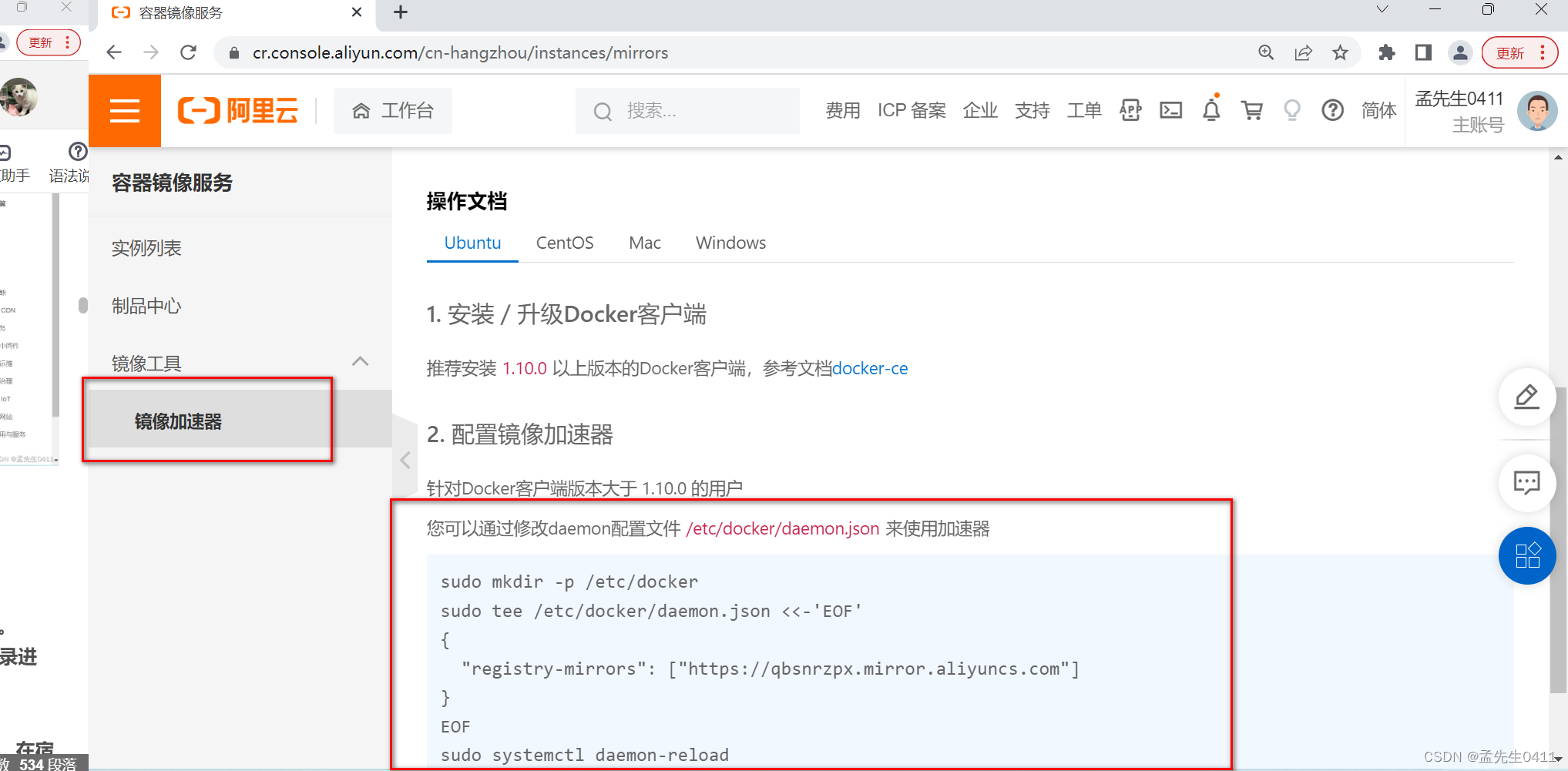Open the 费用 menu
The width and height of the screenshot is (1568, 771).
pos(843,111)
